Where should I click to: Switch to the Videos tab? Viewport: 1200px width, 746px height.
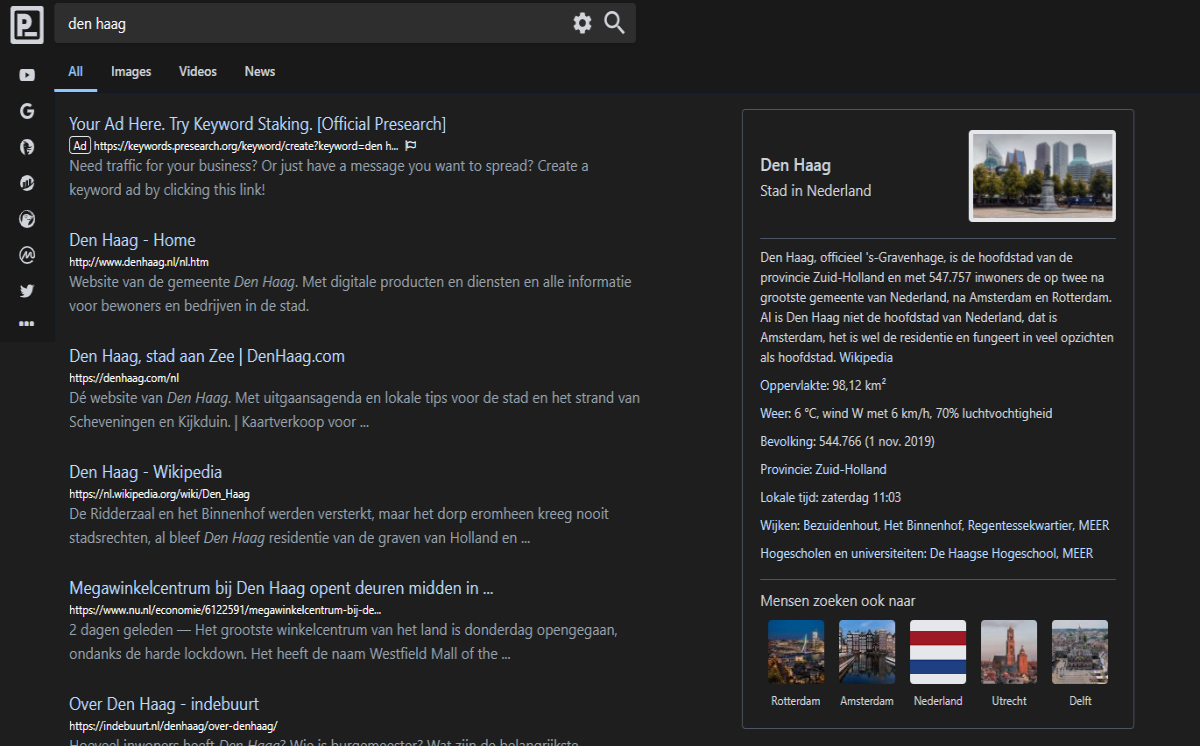point(198,71)
